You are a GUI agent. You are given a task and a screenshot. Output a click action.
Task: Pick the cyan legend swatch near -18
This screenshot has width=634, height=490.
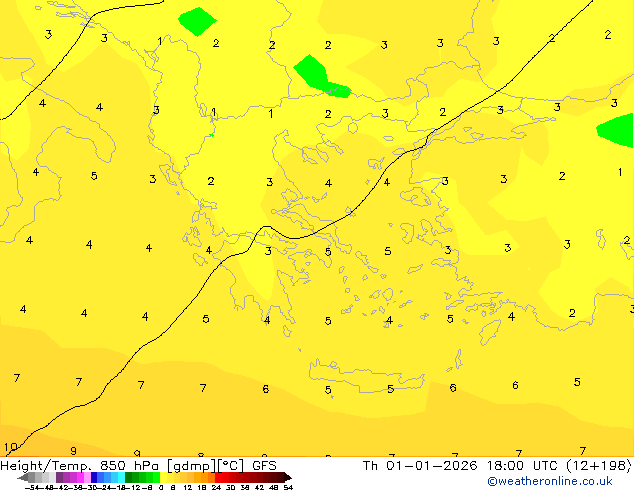121,477
